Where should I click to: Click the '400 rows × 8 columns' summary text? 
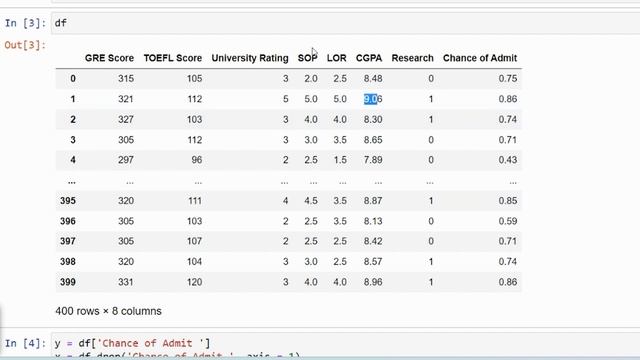[109, 311]
